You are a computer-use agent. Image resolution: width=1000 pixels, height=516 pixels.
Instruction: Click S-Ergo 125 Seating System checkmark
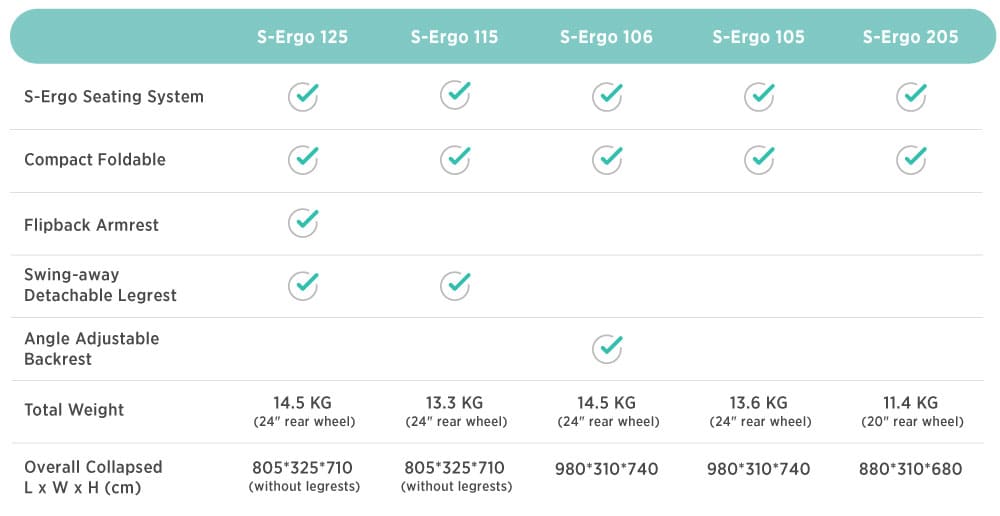304,96
